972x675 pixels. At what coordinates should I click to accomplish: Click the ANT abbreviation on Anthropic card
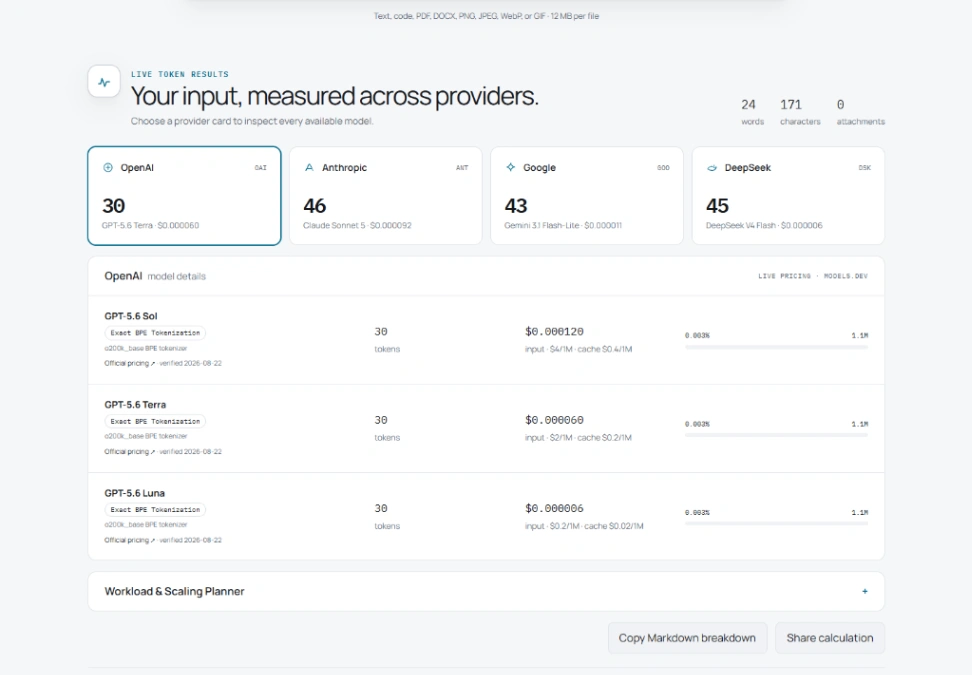point(462,167)
